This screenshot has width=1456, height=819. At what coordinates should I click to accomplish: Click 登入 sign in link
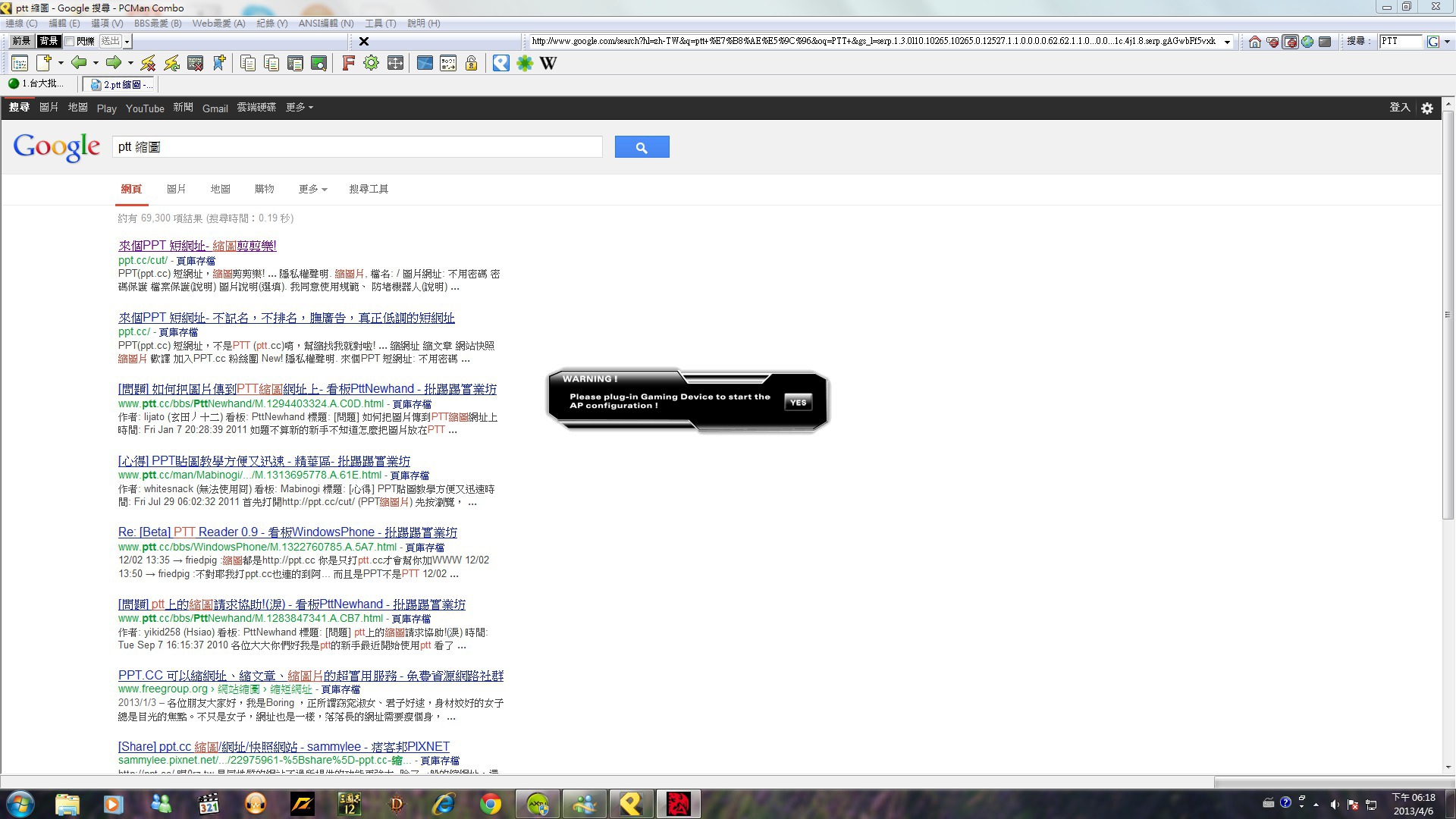tap(1399, 108)
